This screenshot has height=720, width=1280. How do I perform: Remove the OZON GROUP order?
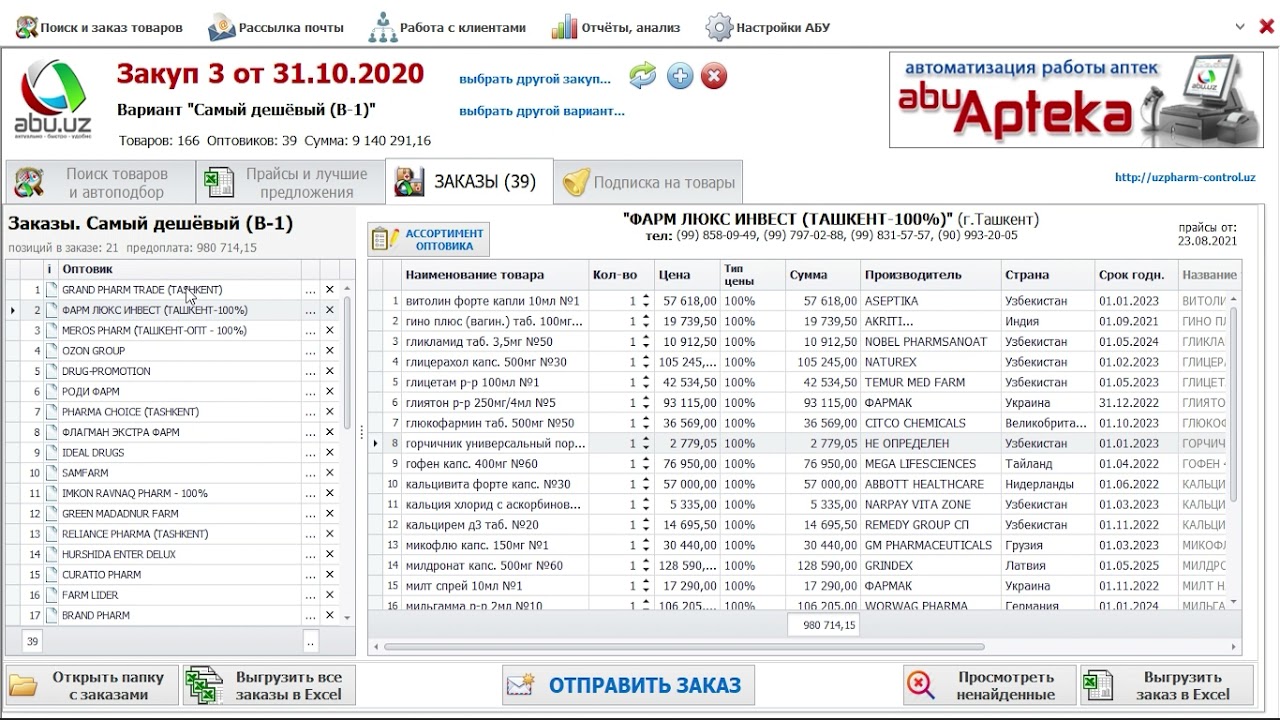click(329, 351)
